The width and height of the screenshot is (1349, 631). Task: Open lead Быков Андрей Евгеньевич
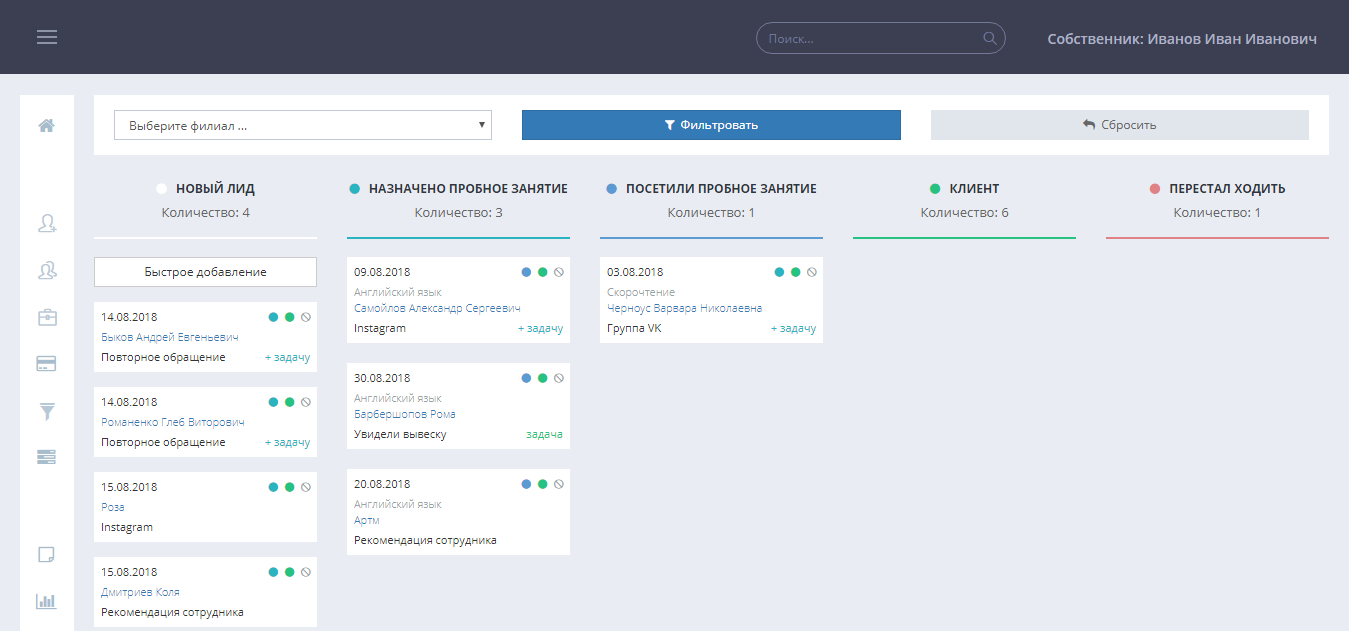click(170, 337)
